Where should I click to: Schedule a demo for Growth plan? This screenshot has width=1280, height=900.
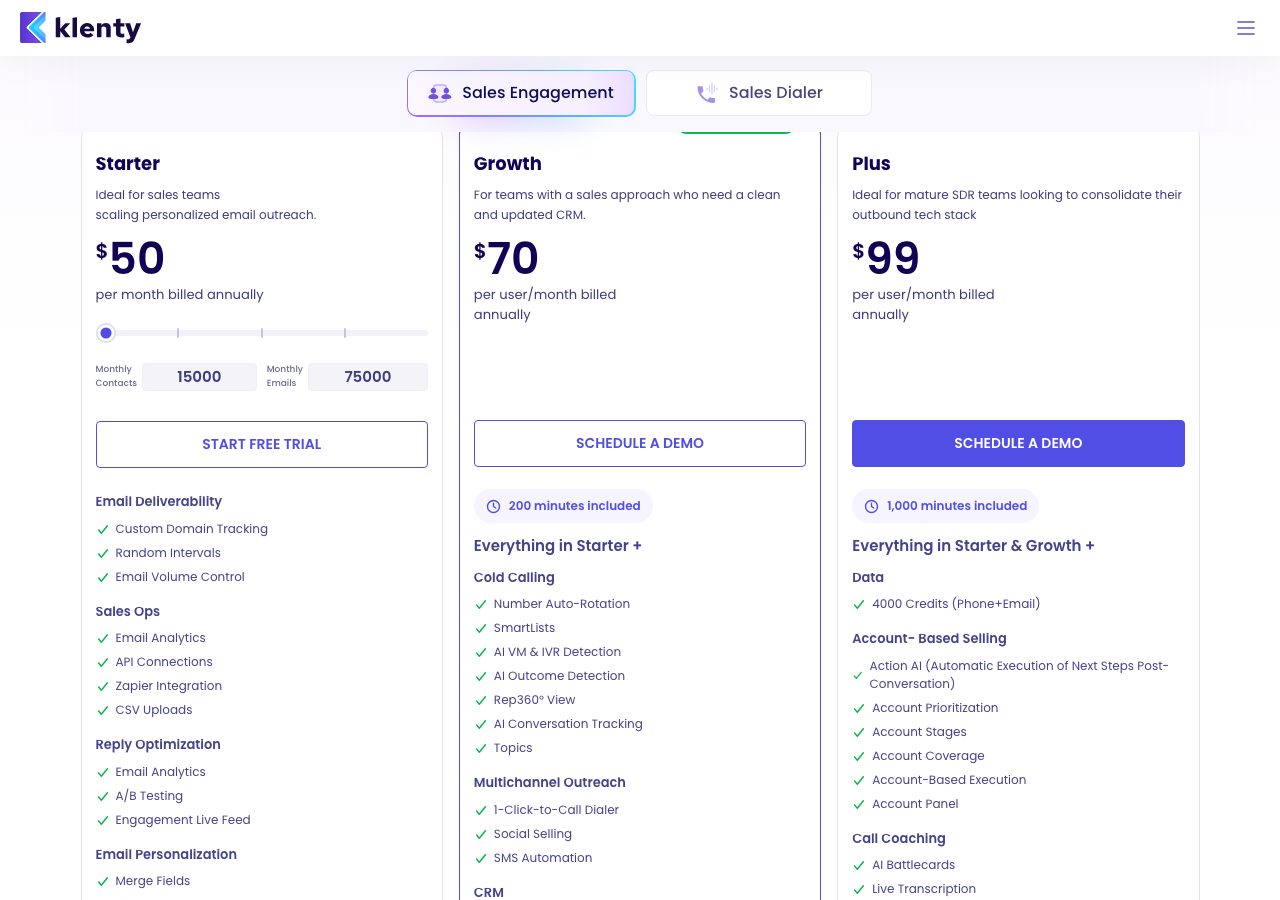pyautogui.click(x=640, y=443)
